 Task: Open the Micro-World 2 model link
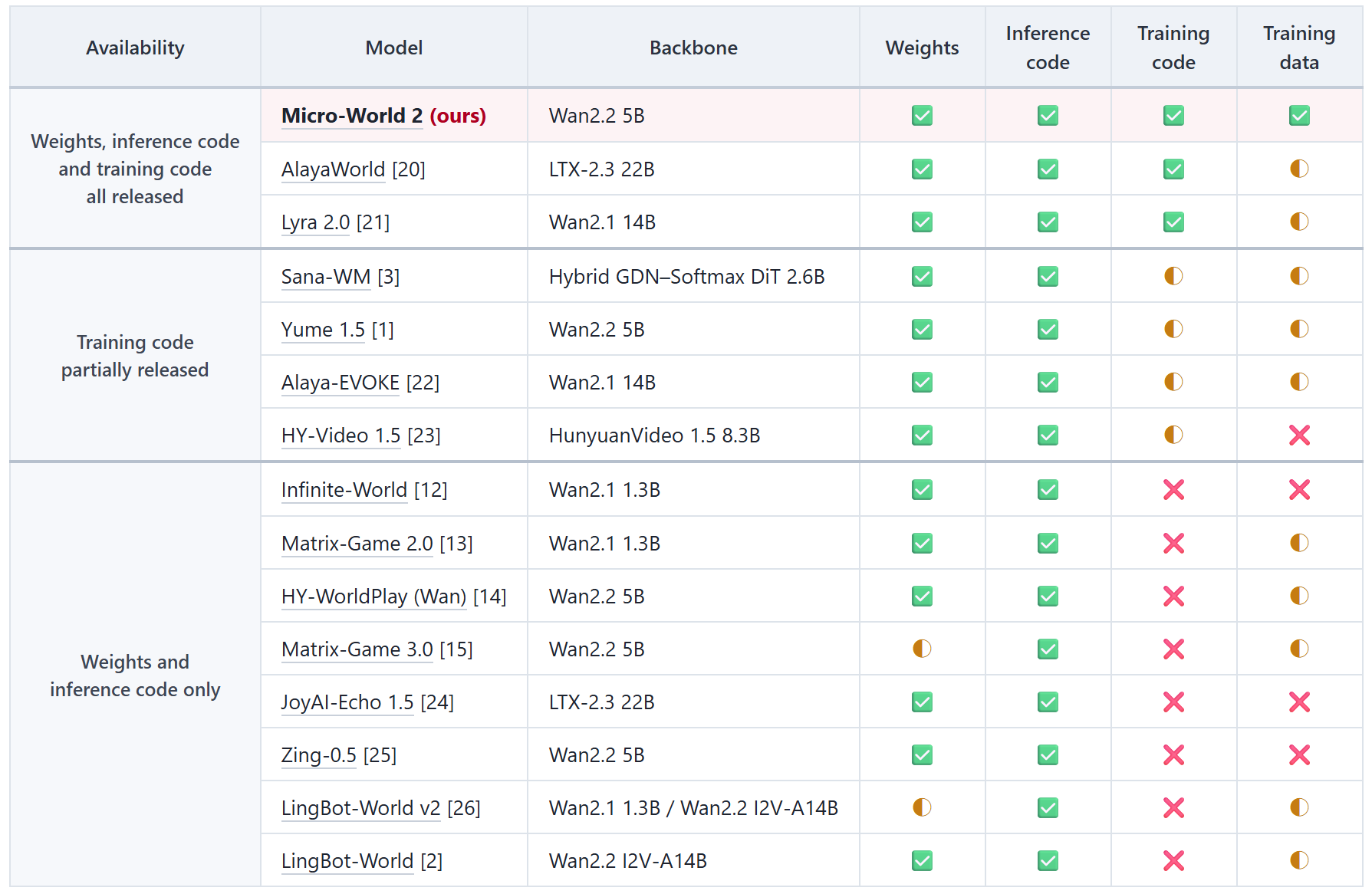[x=352, y=116]
